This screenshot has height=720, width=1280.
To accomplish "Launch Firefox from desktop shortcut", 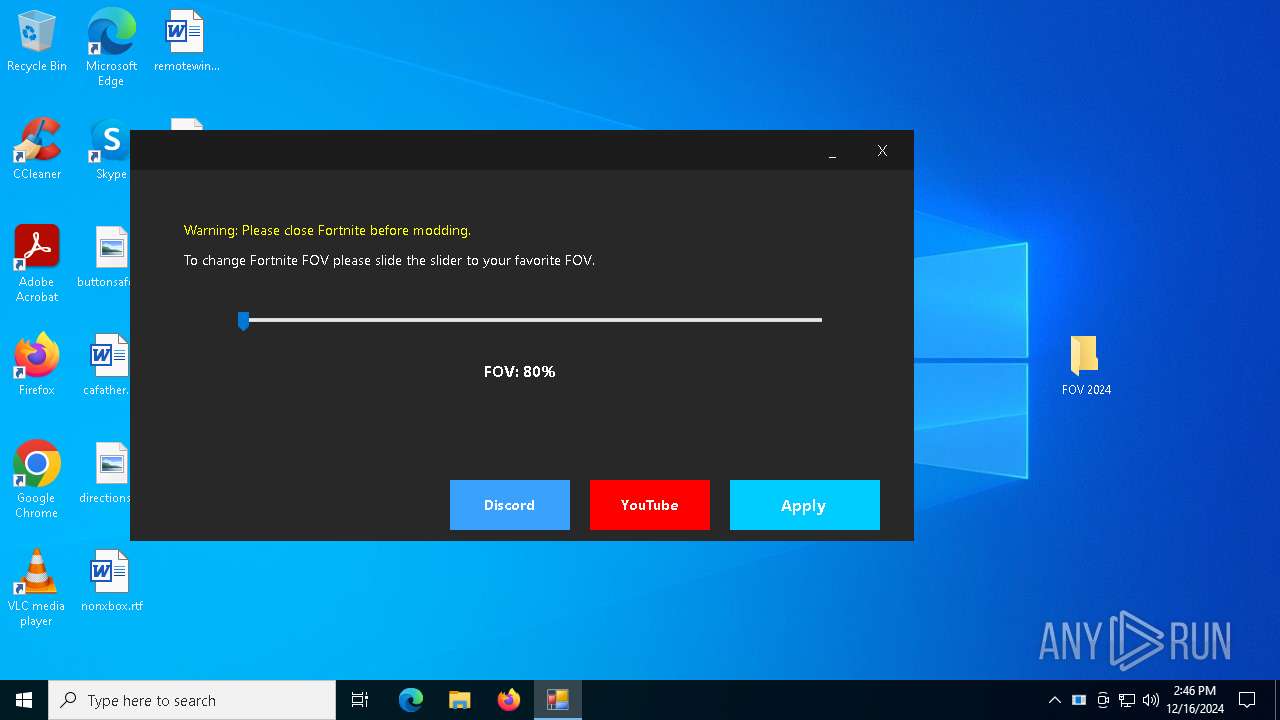I will (37, 366).
